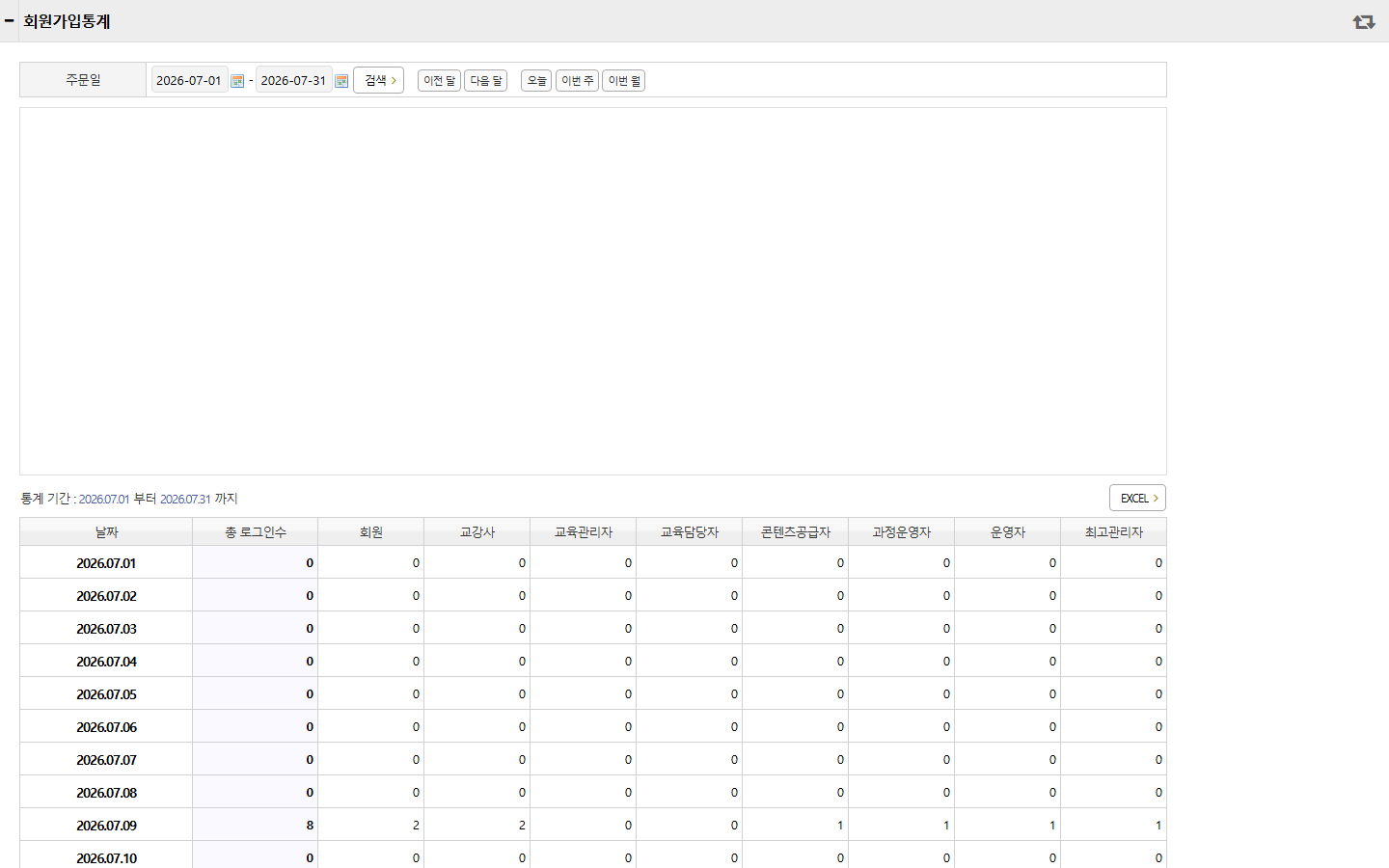Edit the end date field 2026-07-31
The image size is (1389, 868).
[293, 80]
